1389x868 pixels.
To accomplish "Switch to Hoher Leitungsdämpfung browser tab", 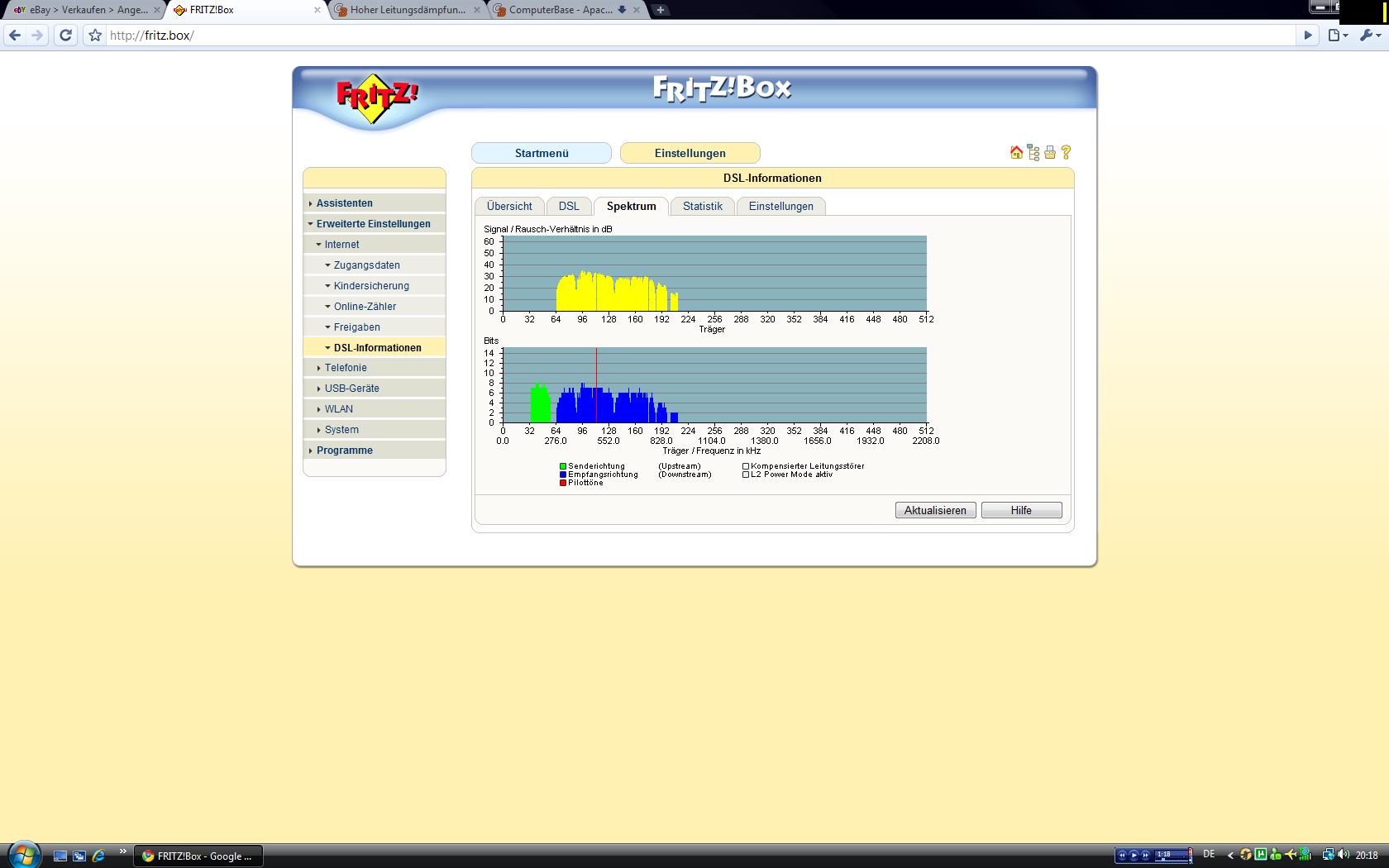I will [x=408, y=10].
